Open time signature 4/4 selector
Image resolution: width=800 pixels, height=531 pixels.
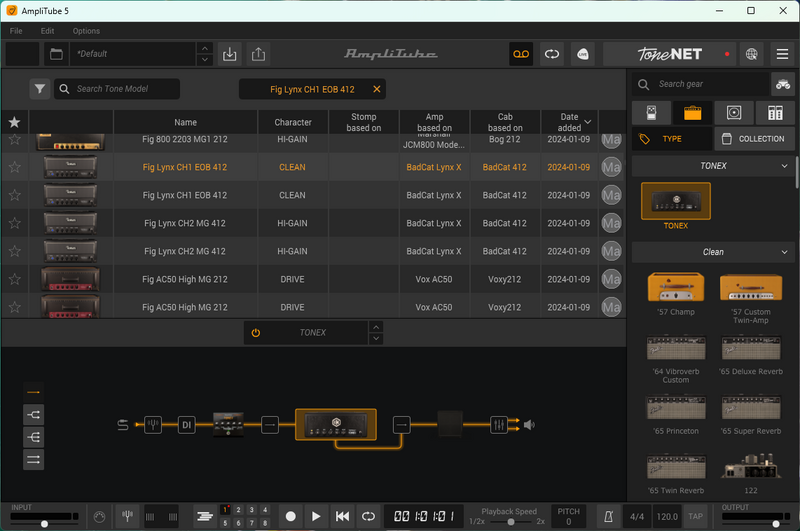click(636, 517)
